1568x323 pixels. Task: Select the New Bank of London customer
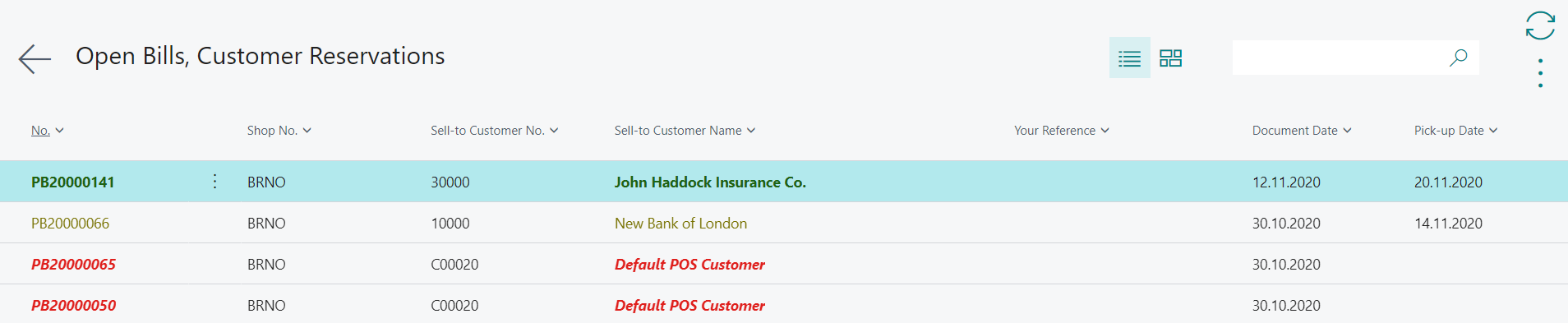680,224
